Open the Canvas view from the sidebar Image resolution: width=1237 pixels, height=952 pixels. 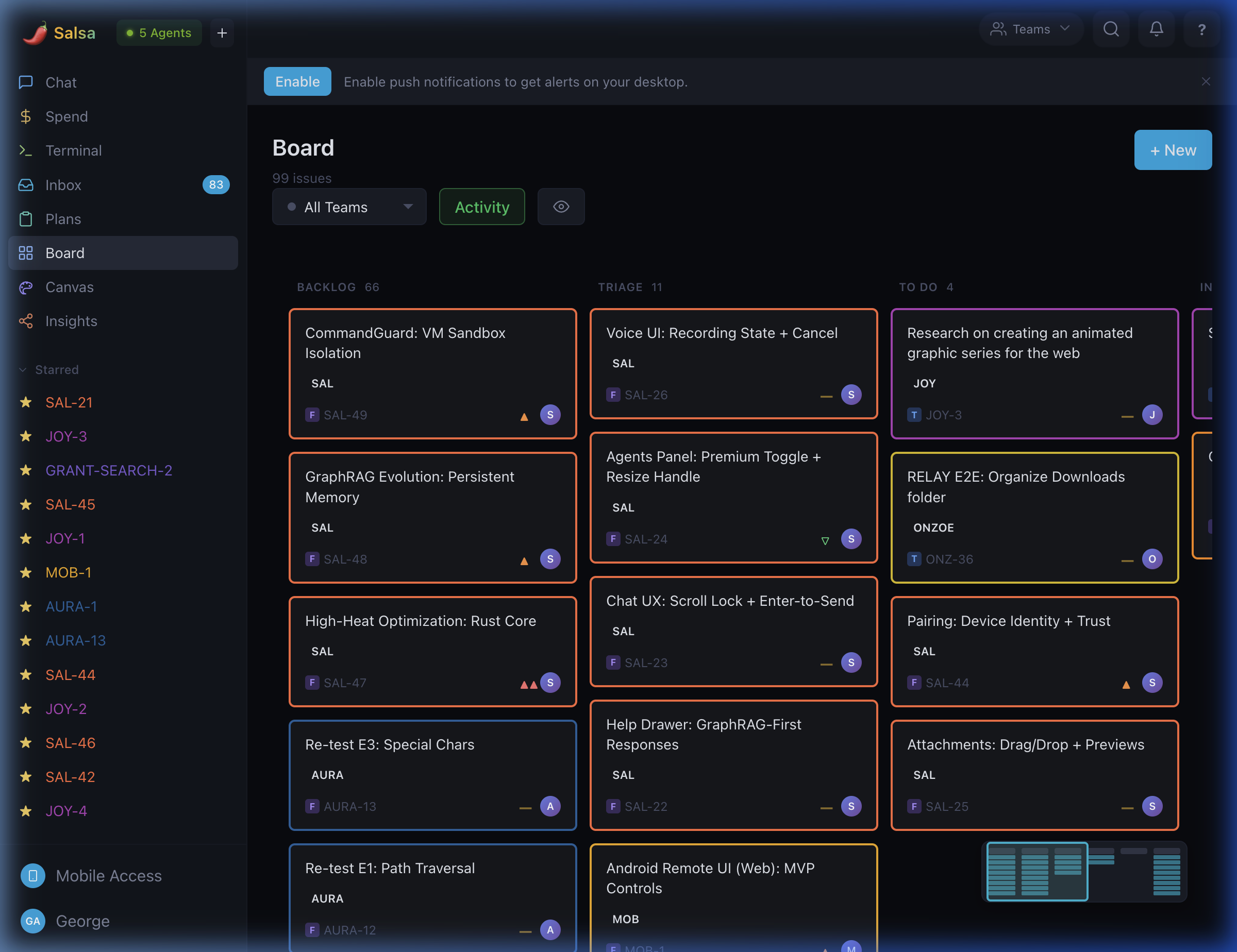[69, 287]
